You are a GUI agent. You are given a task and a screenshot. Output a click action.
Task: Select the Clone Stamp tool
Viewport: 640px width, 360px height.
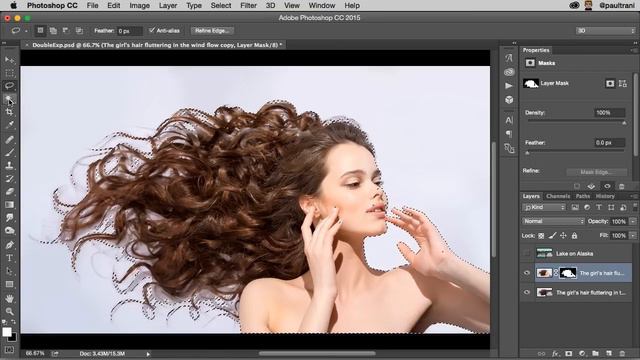click(9, 165)
